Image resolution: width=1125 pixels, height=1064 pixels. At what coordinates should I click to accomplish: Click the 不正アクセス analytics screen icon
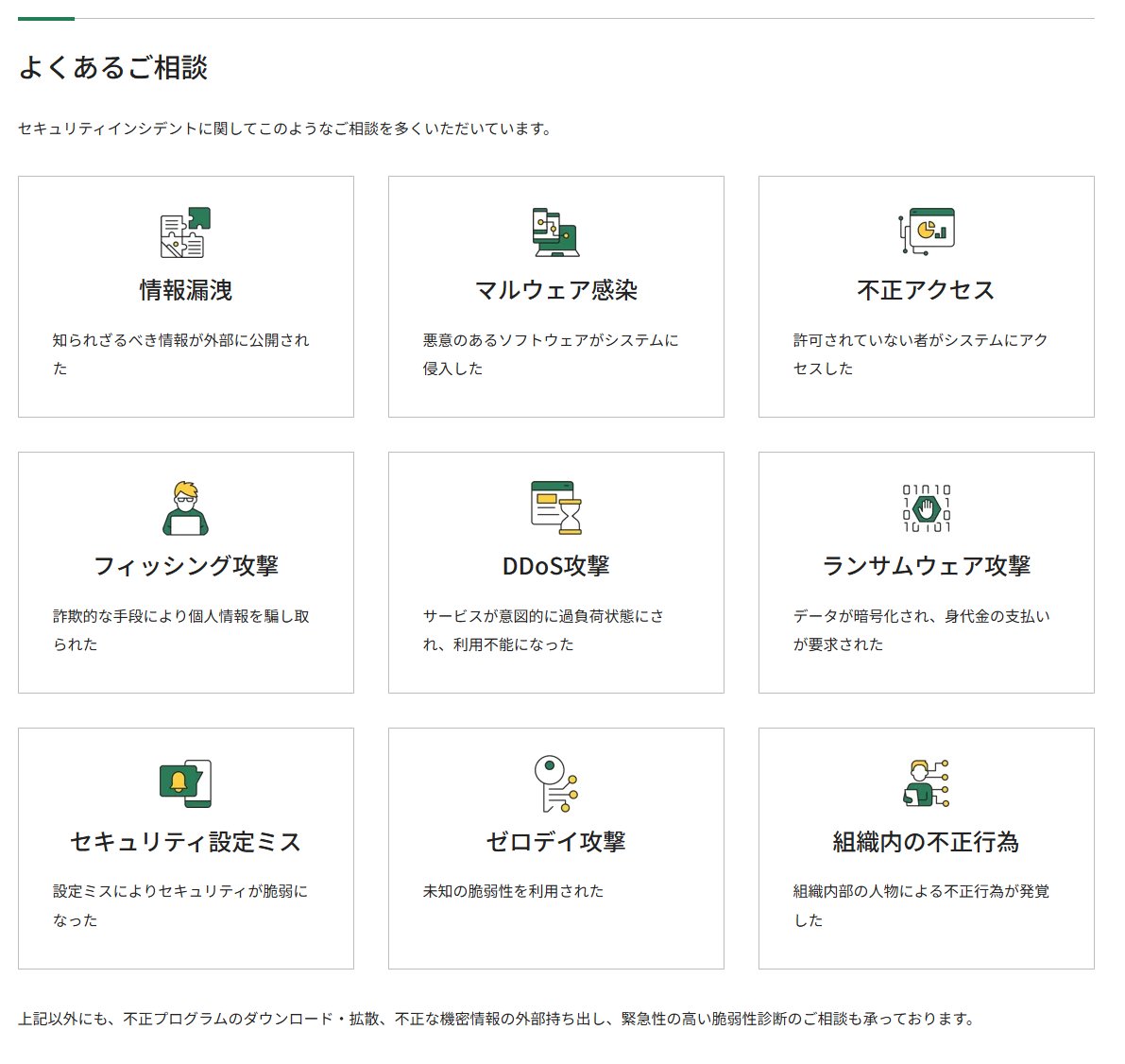pyautogui.click(x=927, y=232)
